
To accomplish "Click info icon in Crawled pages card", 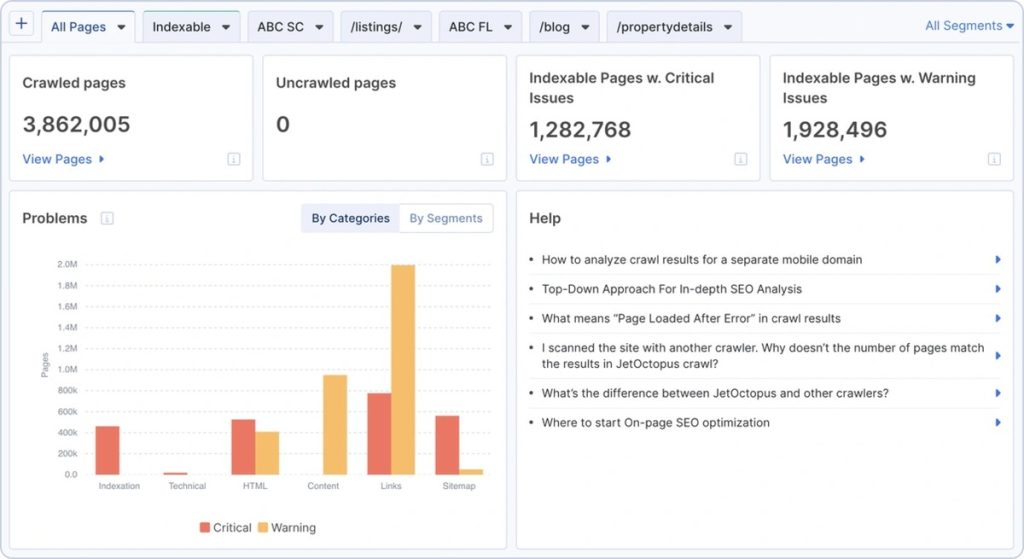I will [x=234, y=159].
